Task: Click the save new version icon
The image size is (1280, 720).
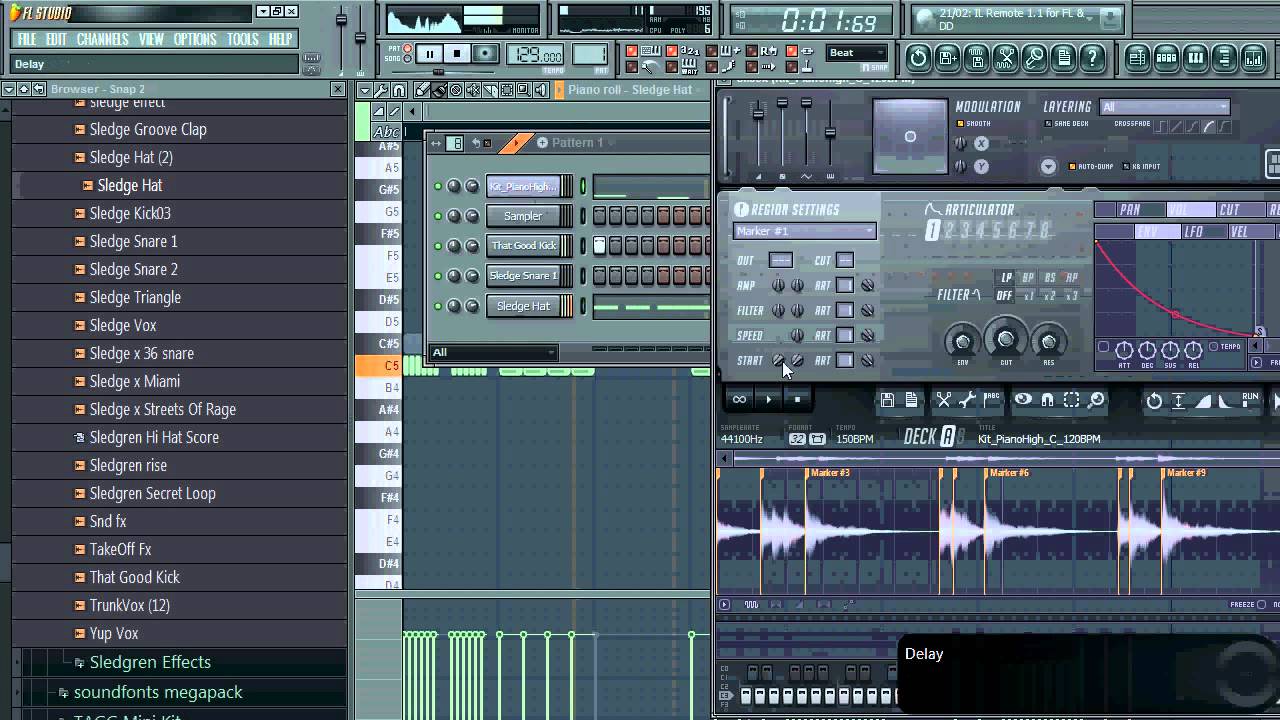Action: [x=947, y=58]
